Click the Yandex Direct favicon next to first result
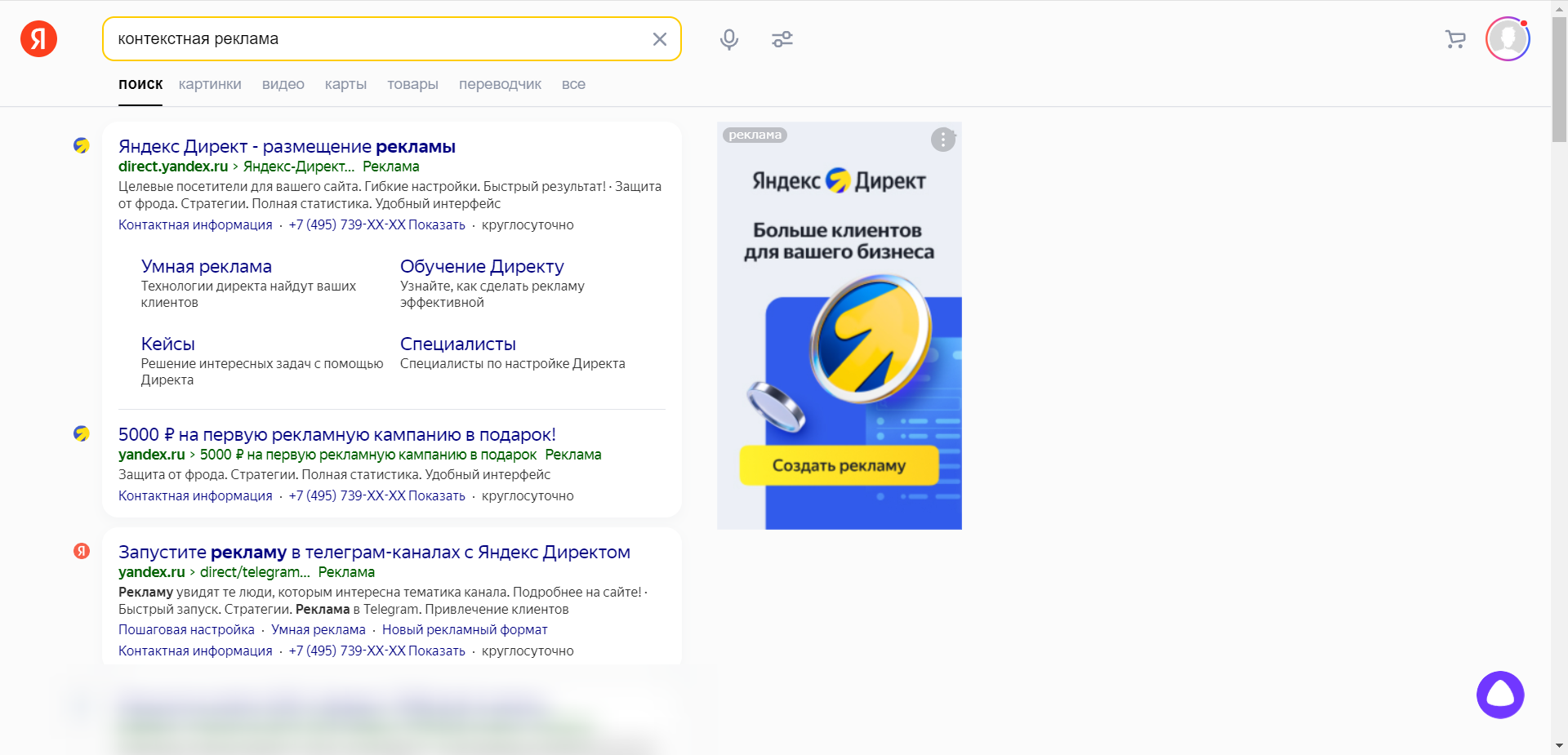This screenshot has width=1568, height=755. [82, 146]
